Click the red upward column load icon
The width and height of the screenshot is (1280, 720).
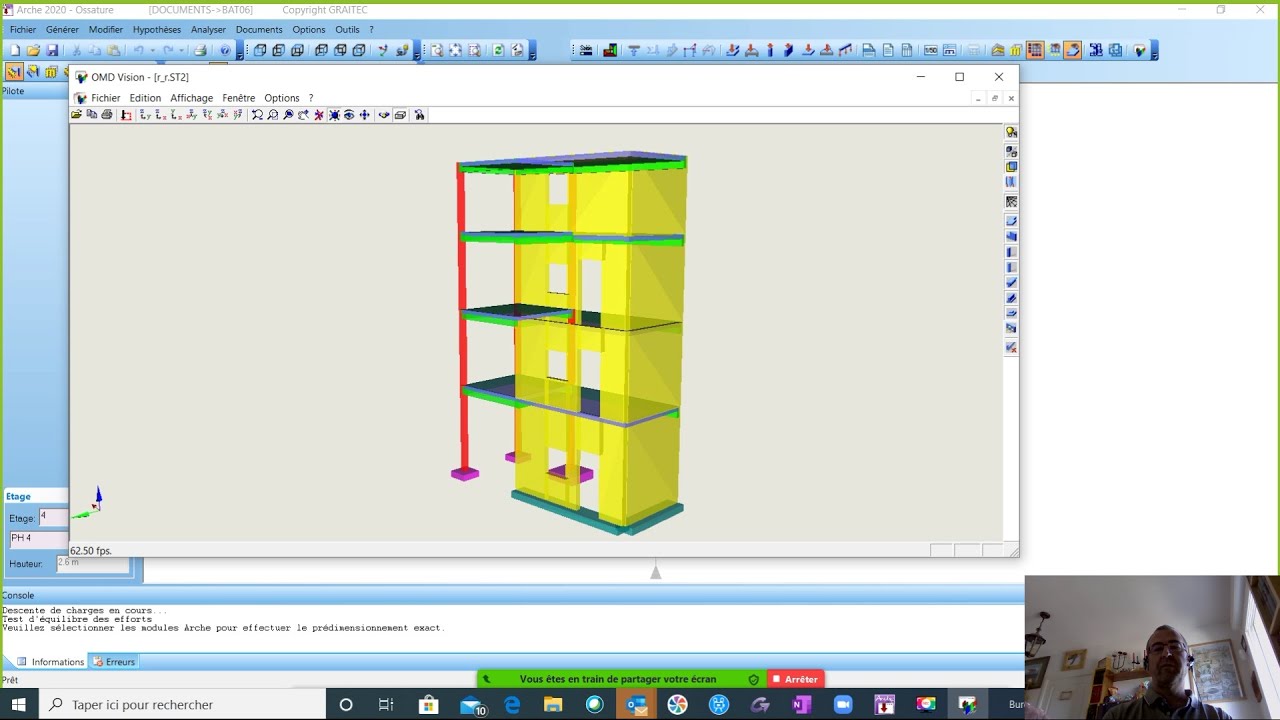point(770,50)
